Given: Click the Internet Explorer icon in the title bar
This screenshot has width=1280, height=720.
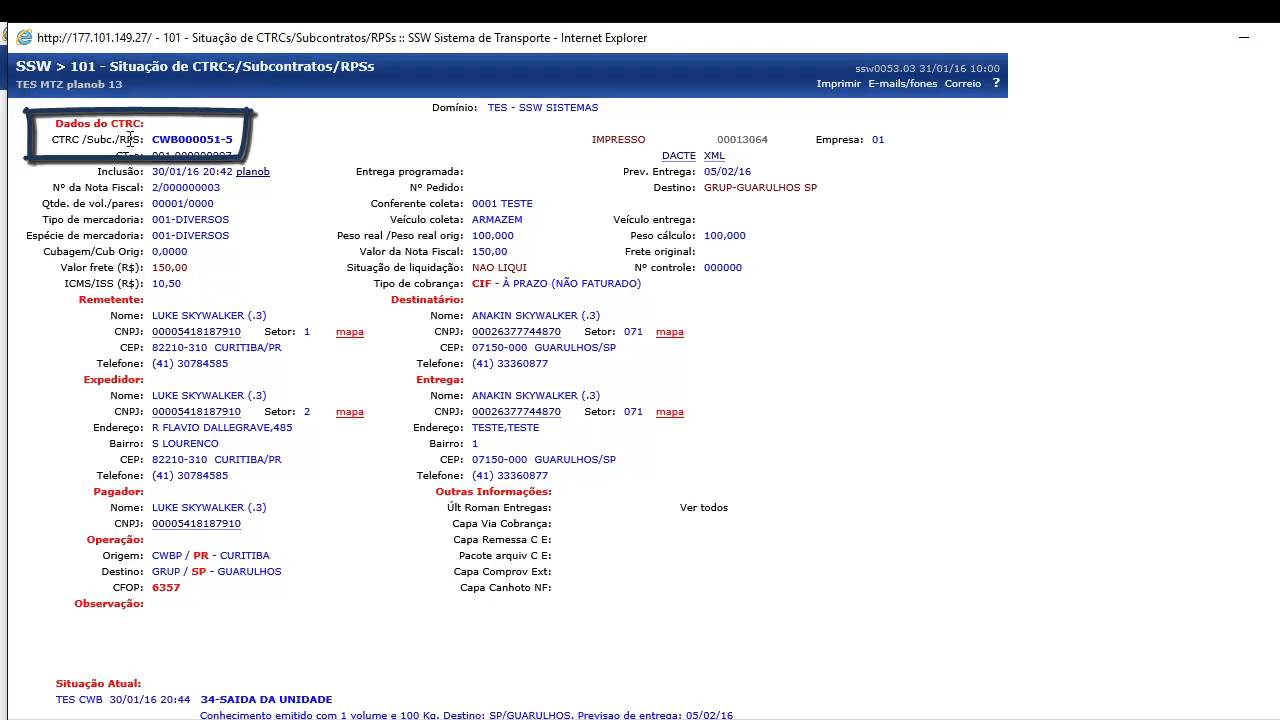Looking at the screenshot, I should click(24, 37).
